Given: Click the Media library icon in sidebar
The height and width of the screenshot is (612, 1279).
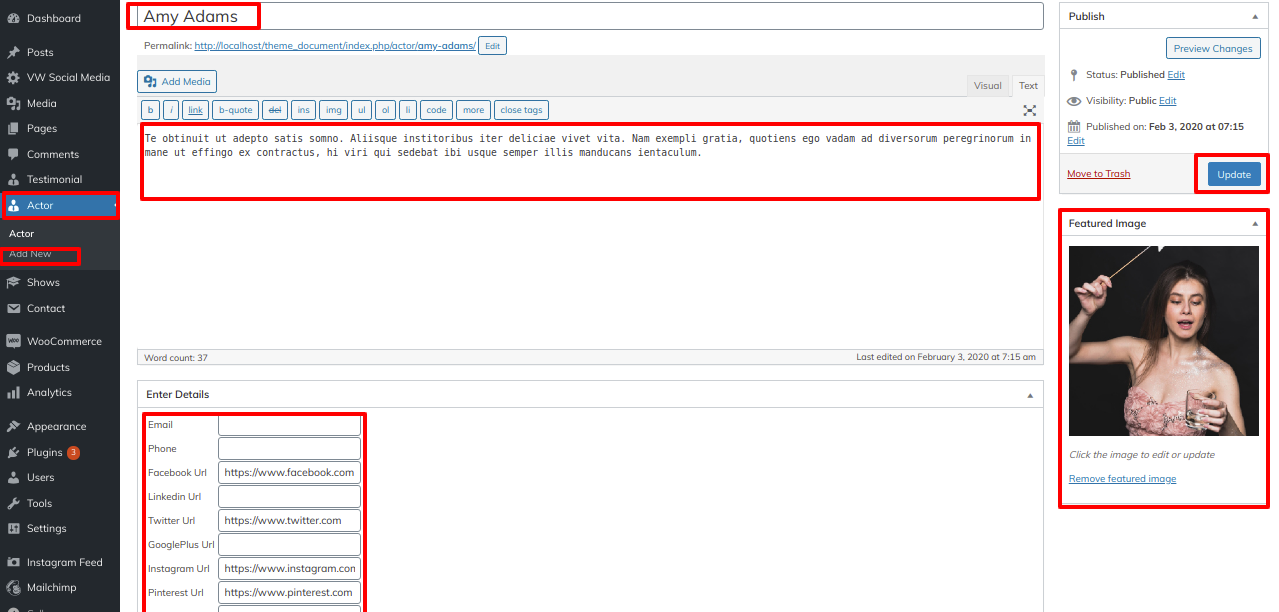Looking at the screenshot, I should [13, 103].
